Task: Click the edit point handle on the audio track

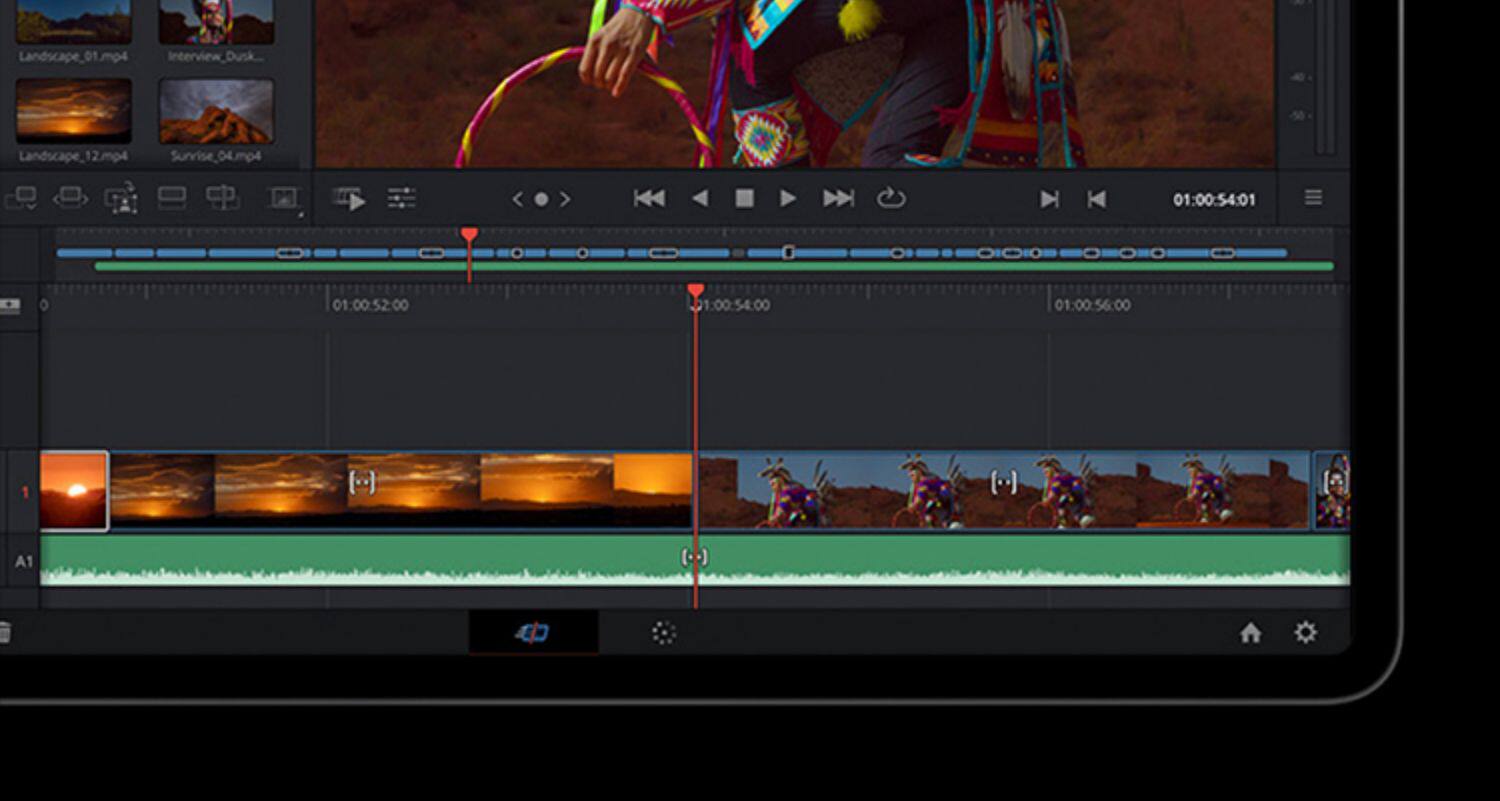Action: (694, 557)
